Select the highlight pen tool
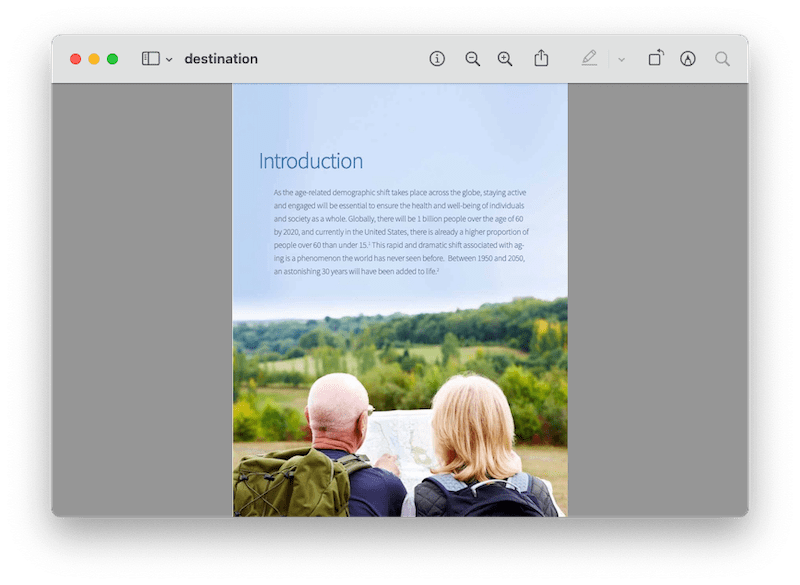The width and height of the screenshot is (800, 585). click(x=589, y=58)
